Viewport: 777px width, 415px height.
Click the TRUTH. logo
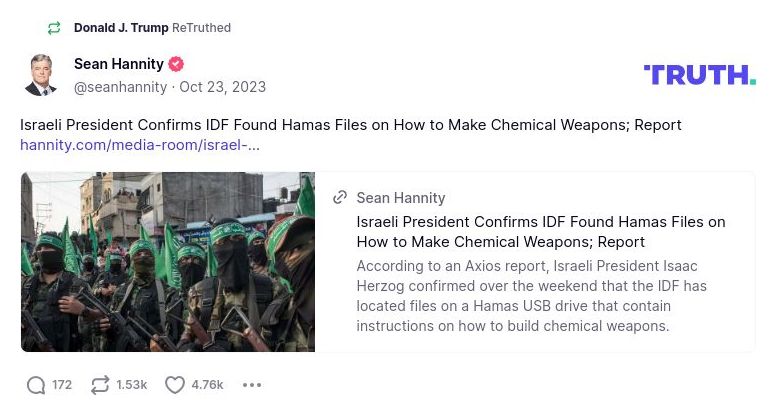[699, 74]
